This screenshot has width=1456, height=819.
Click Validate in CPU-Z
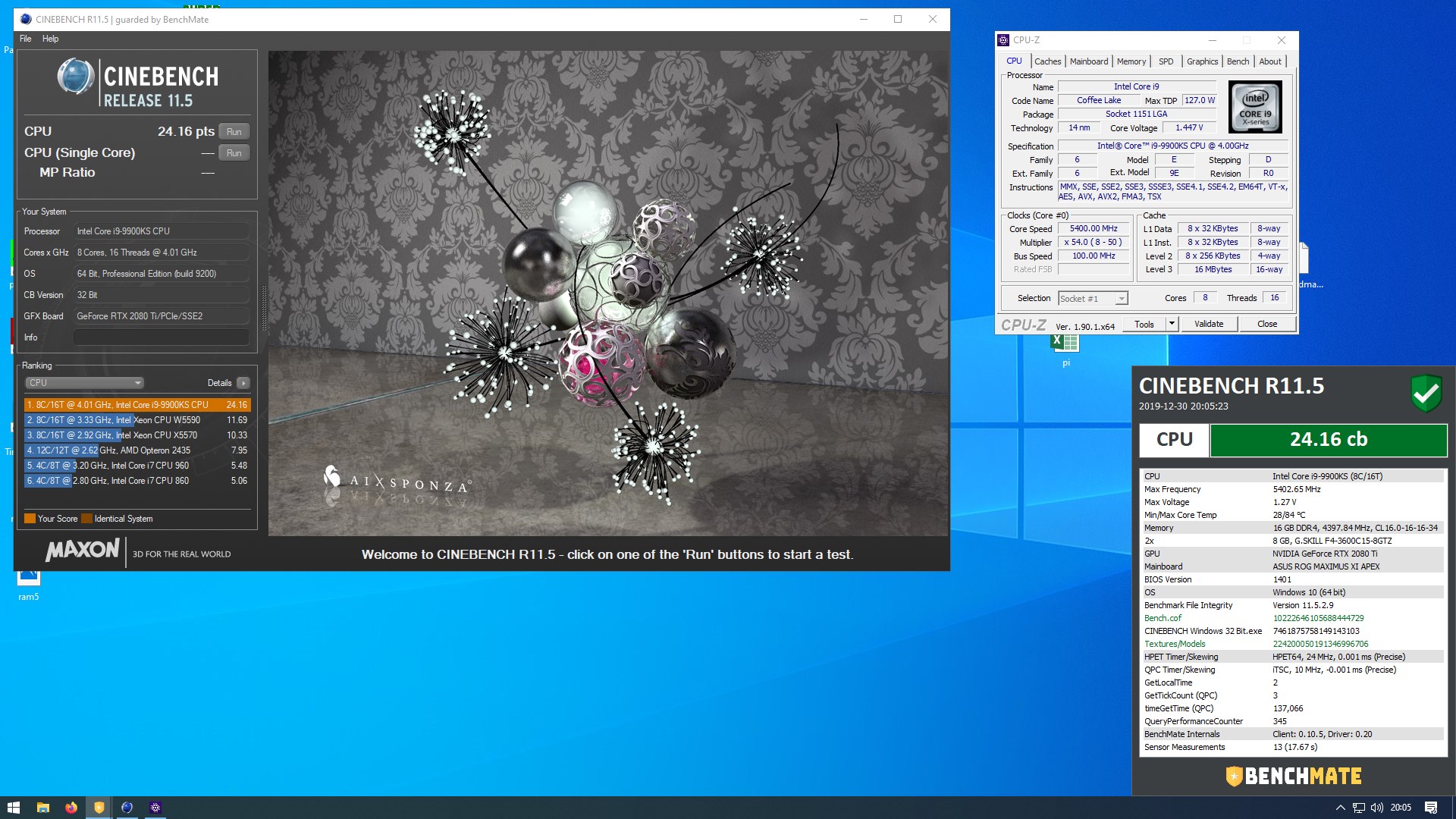[x=1209, y=324]
